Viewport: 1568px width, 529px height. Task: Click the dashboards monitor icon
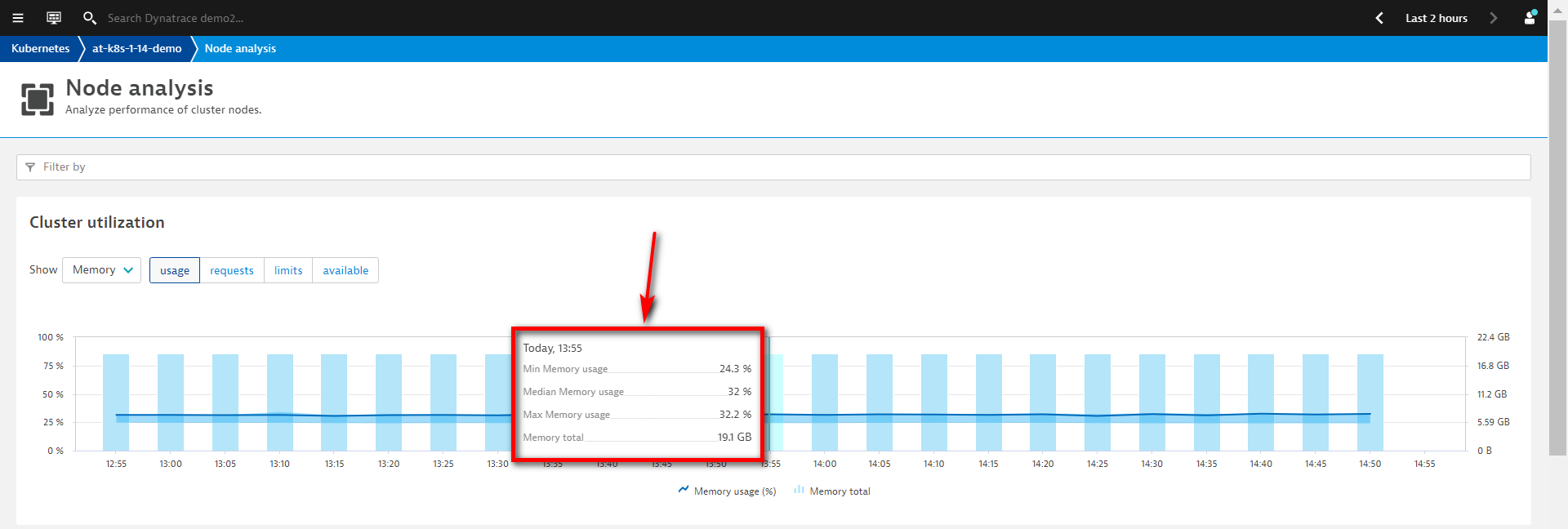tap(54, 18)
